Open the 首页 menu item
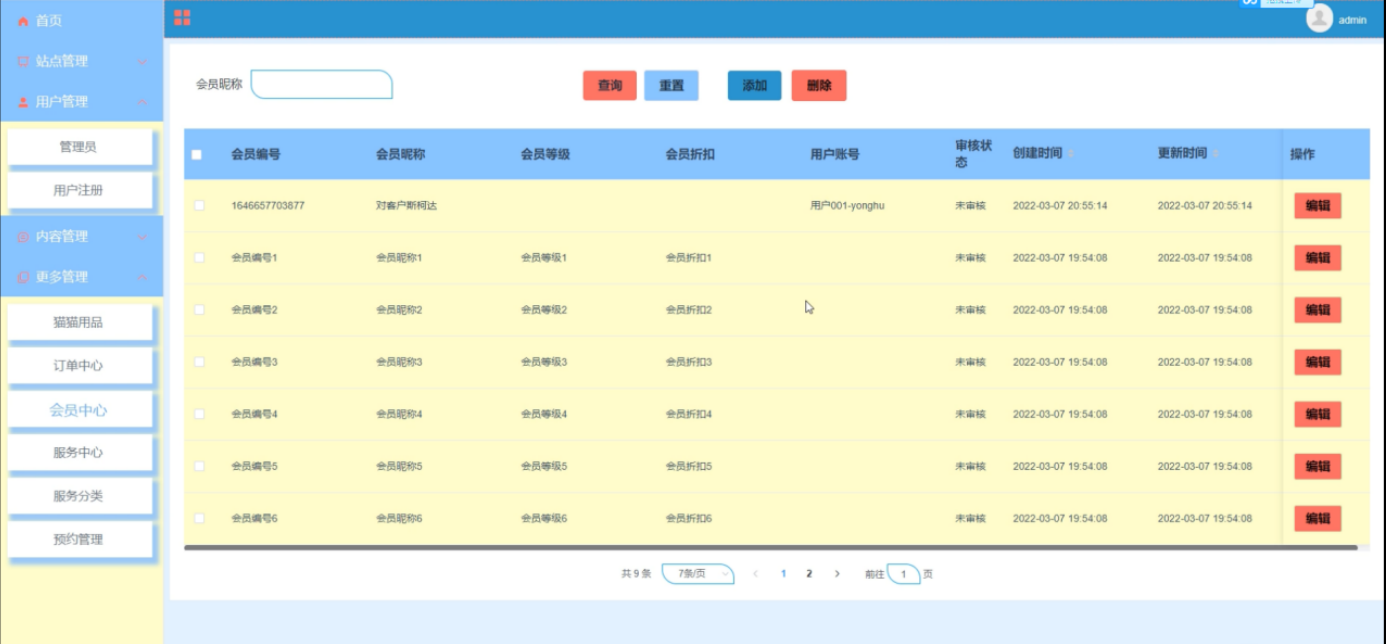Viewport: 1387px width, 644px height. click(82, 21)
